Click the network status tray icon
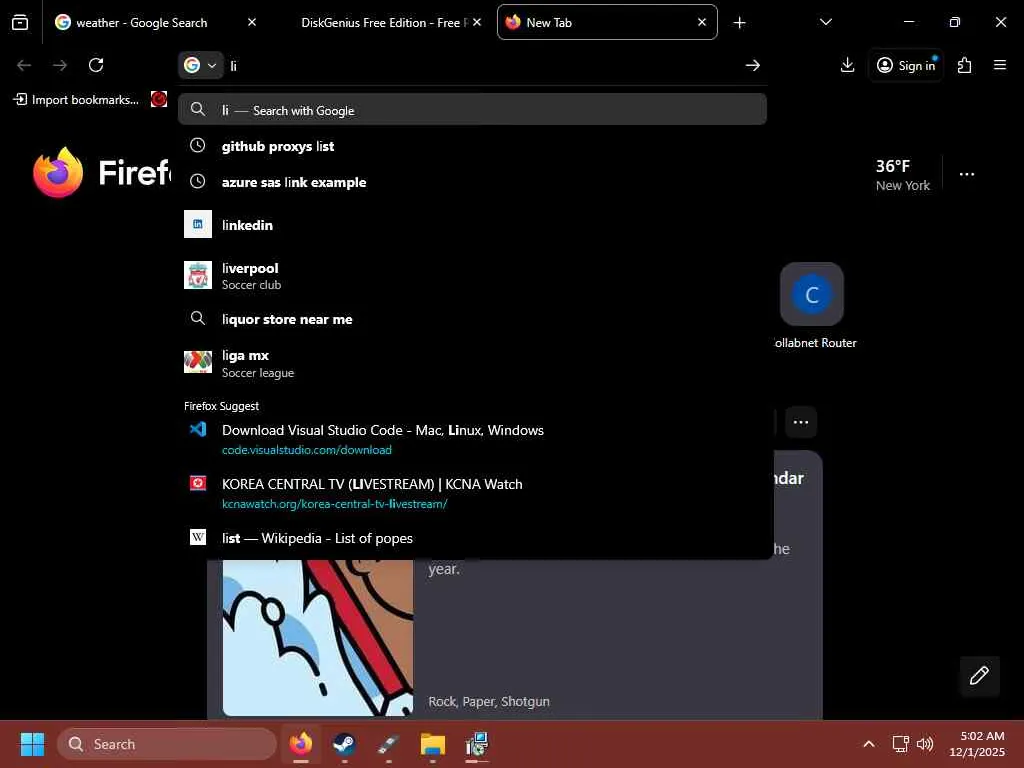 tap(901, 744)
